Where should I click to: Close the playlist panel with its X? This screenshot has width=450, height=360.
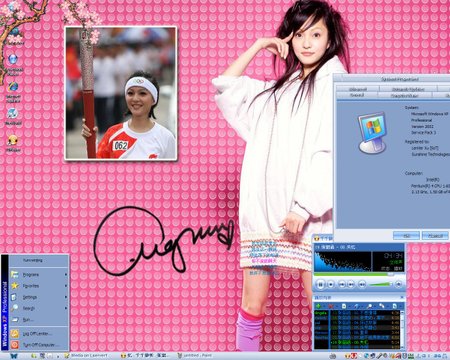click(x=402, y=297)
